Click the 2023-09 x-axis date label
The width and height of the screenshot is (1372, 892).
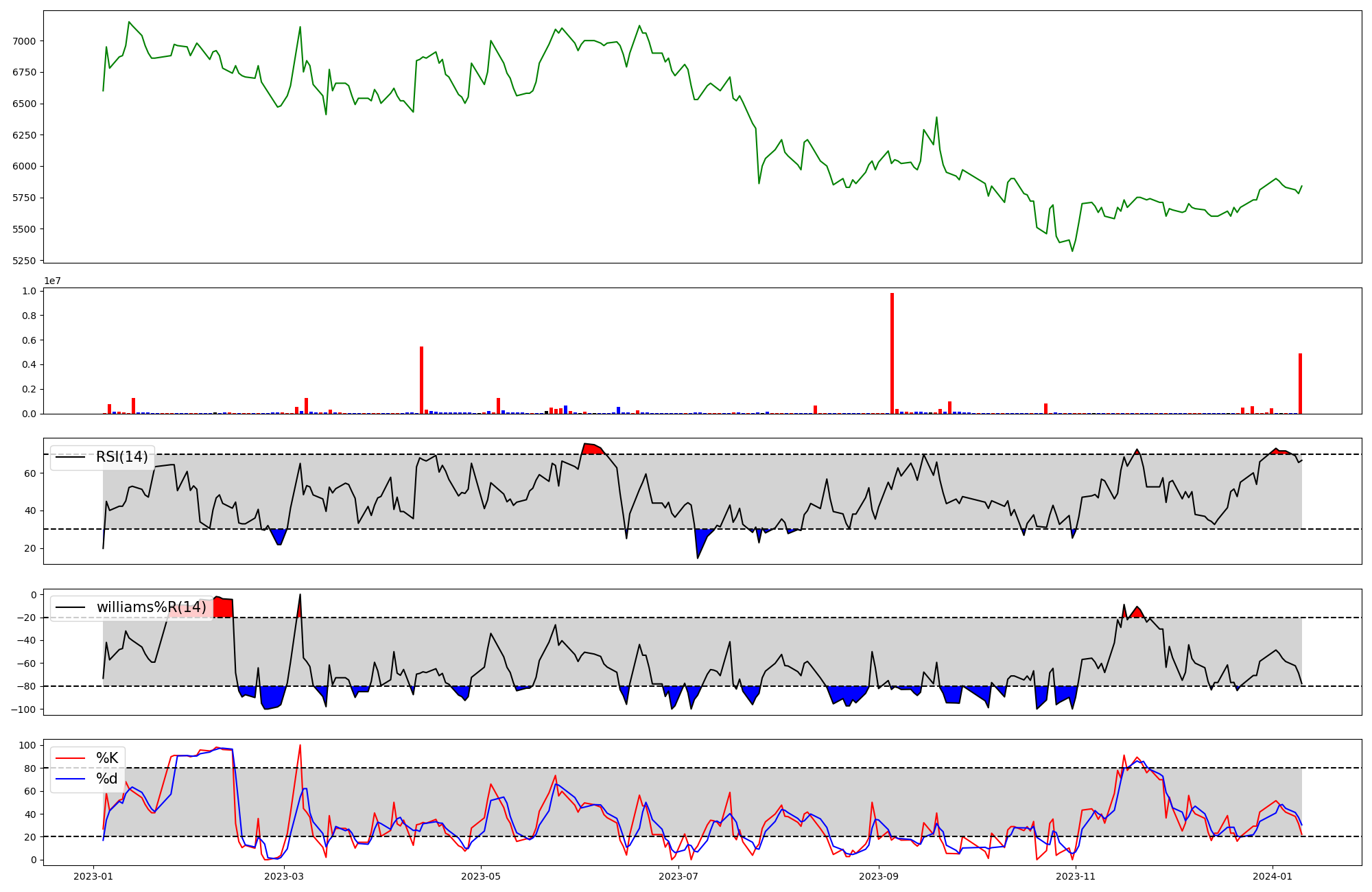(879, 876)
